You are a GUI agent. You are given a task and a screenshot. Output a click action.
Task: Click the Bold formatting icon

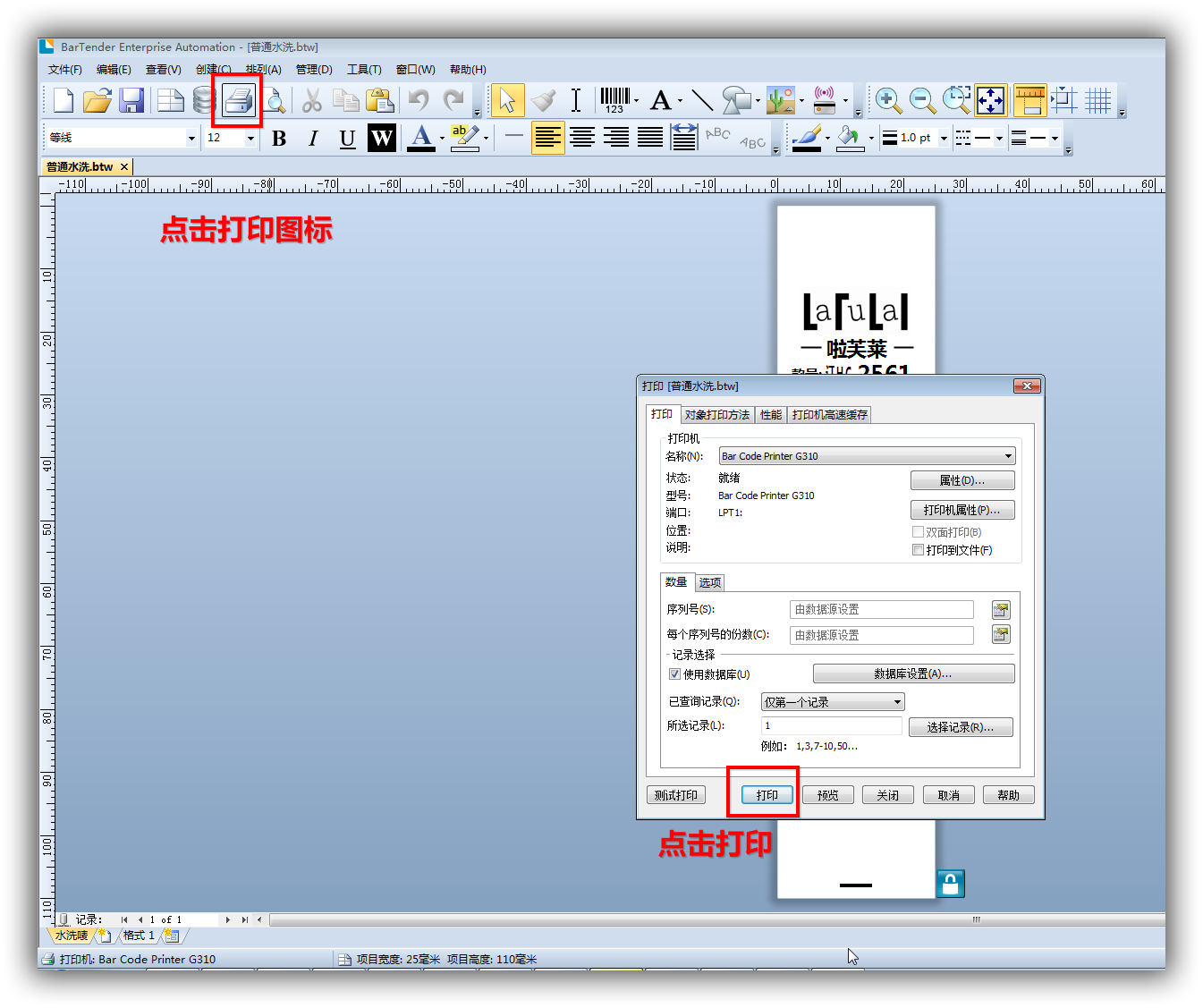tap(279, 138)
